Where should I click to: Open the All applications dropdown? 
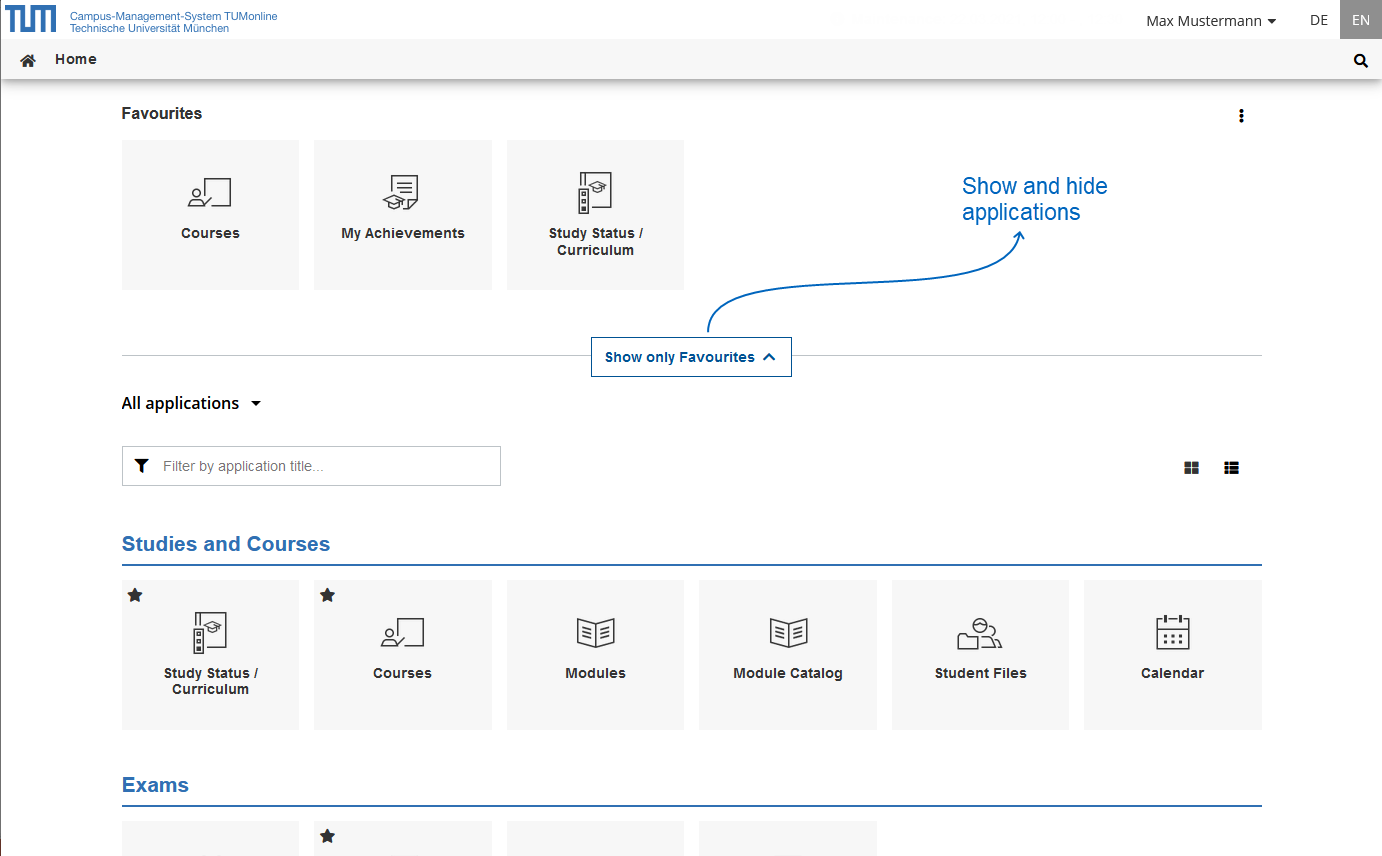tap(191, 403)
